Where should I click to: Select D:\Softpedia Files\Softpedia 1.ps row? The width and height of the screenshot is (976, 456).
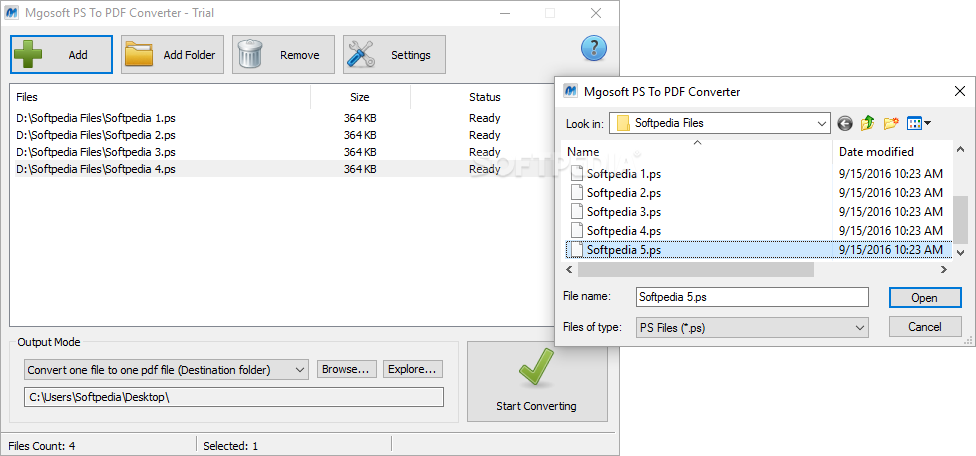(284, 118)
